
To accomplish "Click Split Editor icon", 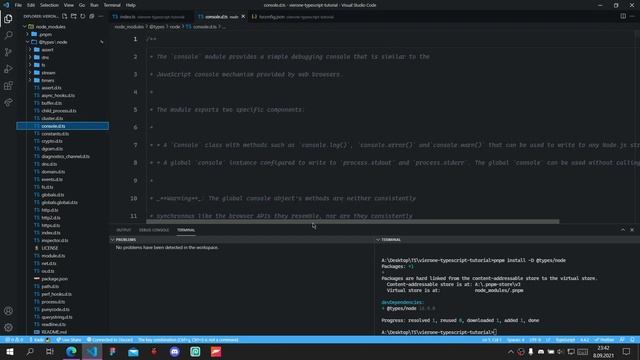I will [623, 16].
